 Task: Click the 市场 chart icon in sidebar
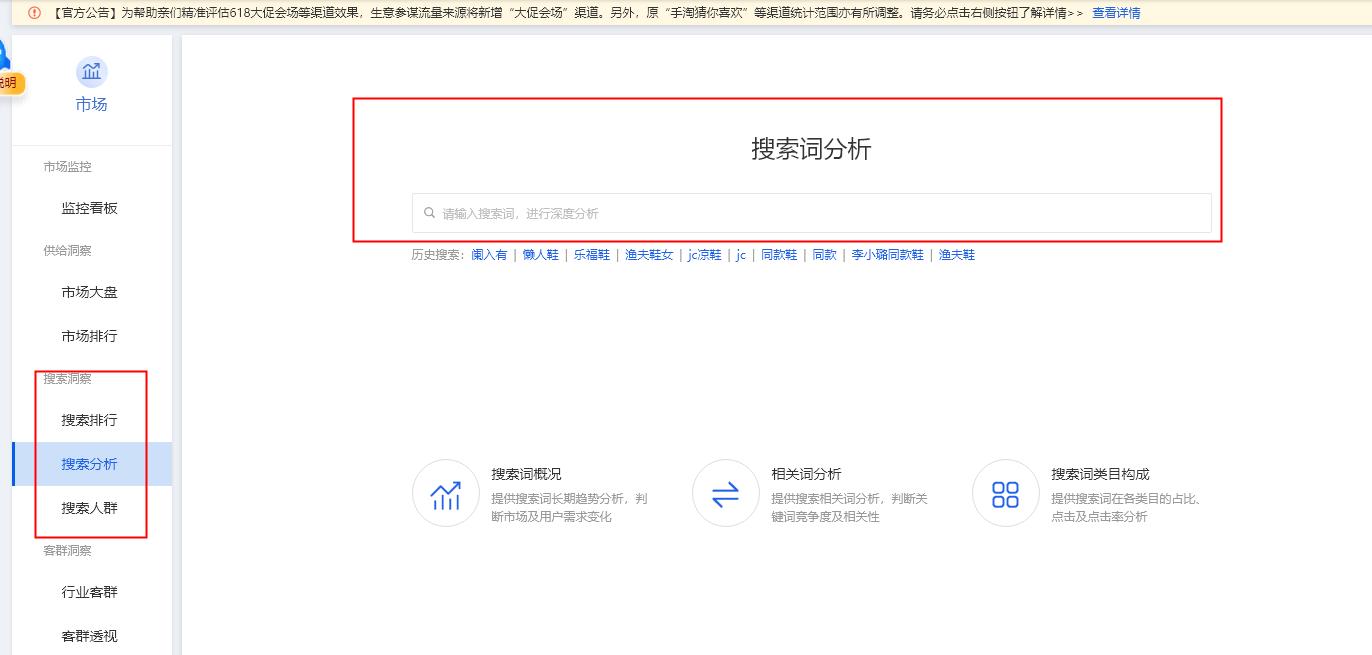[91, 71]
